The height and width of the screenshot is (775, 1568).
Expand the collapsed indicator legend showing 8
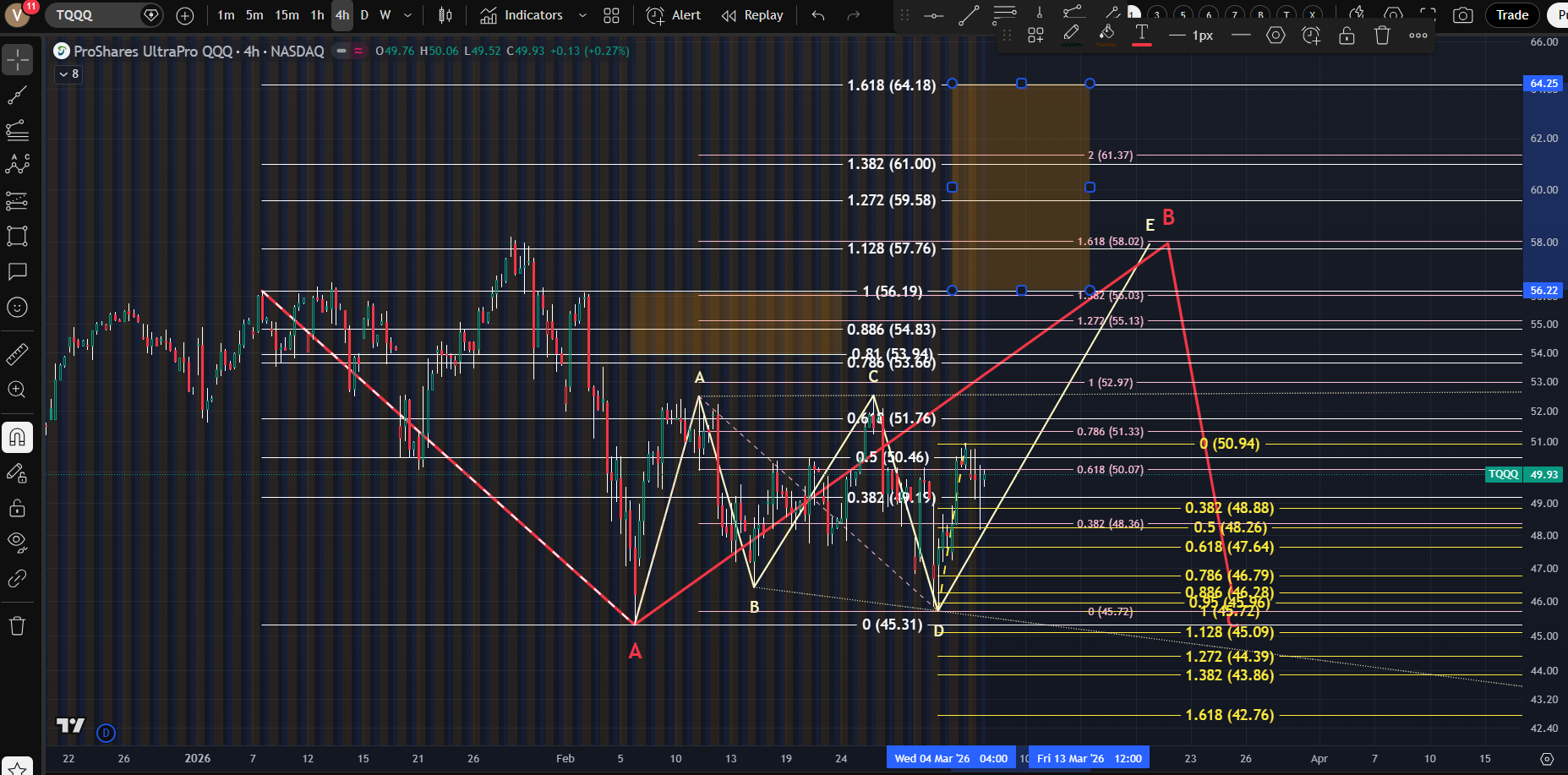coord(68,74)
